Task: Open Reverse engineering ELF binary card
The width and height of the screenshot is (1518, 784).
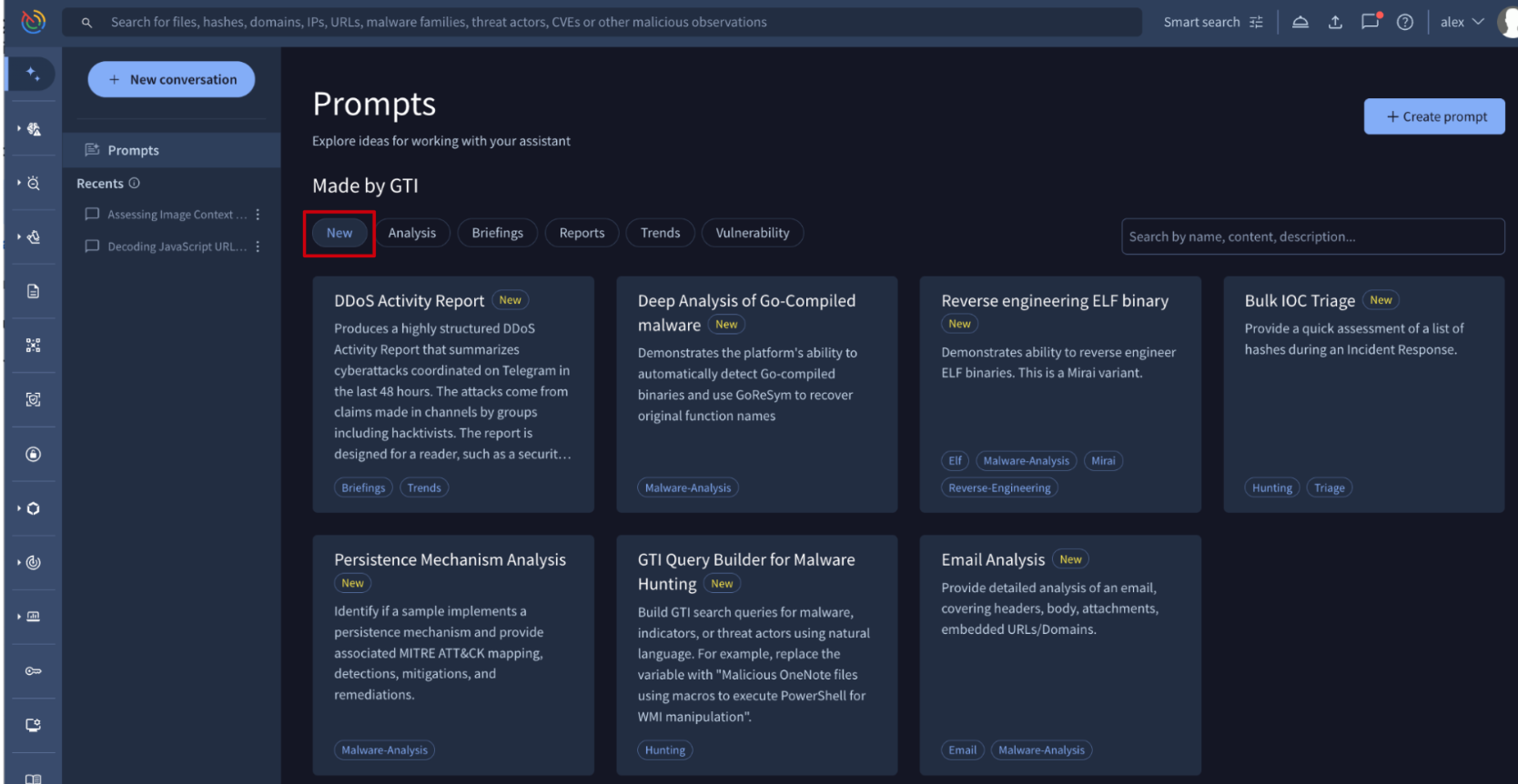Action: point(1060,395)
